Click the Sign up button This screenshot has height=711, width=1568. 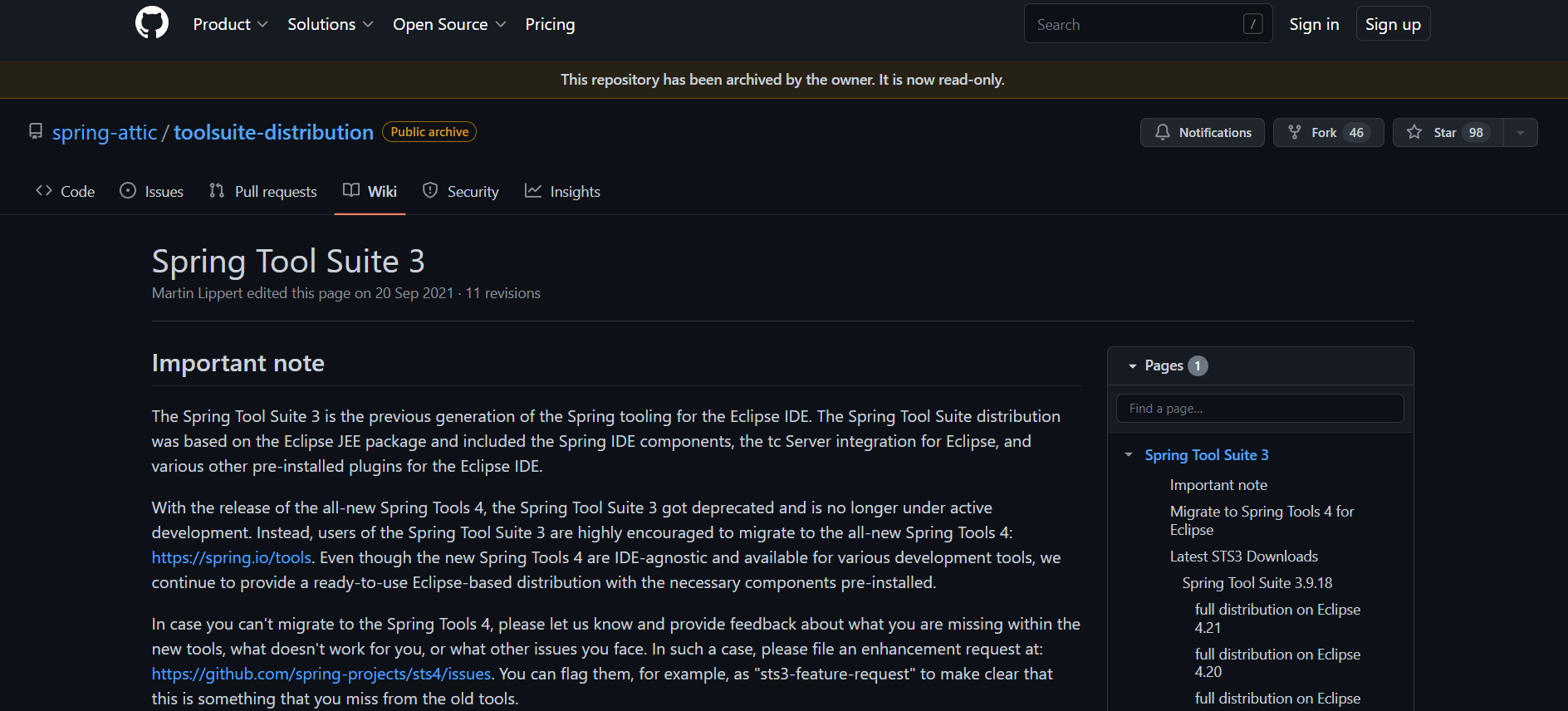coord(1393,24)
